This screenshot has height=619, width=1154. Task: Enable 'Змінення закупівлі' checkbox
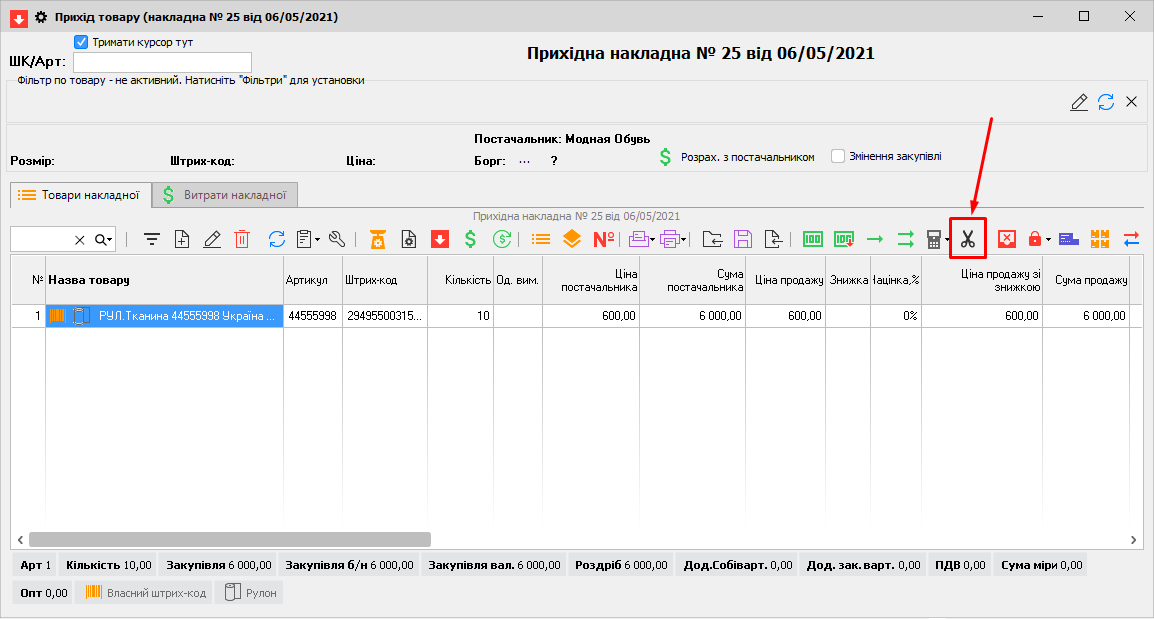(838, 156)
